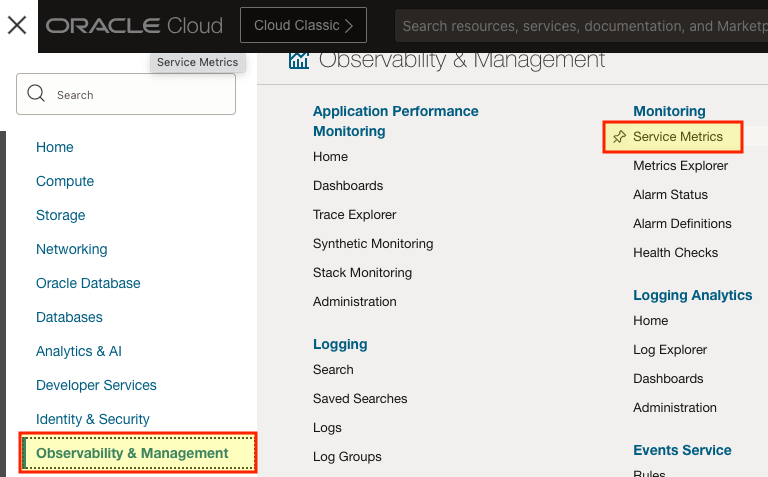Viewport: 768px width, 477px height.
Task: Open Metrics Explorer link
Action: (680, 166)
